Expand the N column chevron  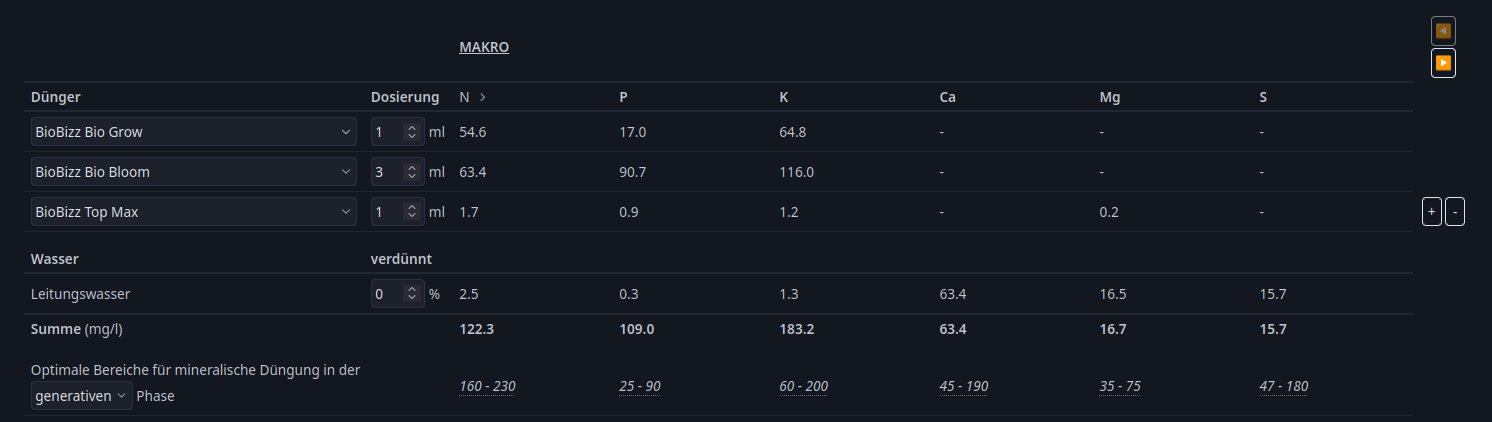click(x=483, y=97)
